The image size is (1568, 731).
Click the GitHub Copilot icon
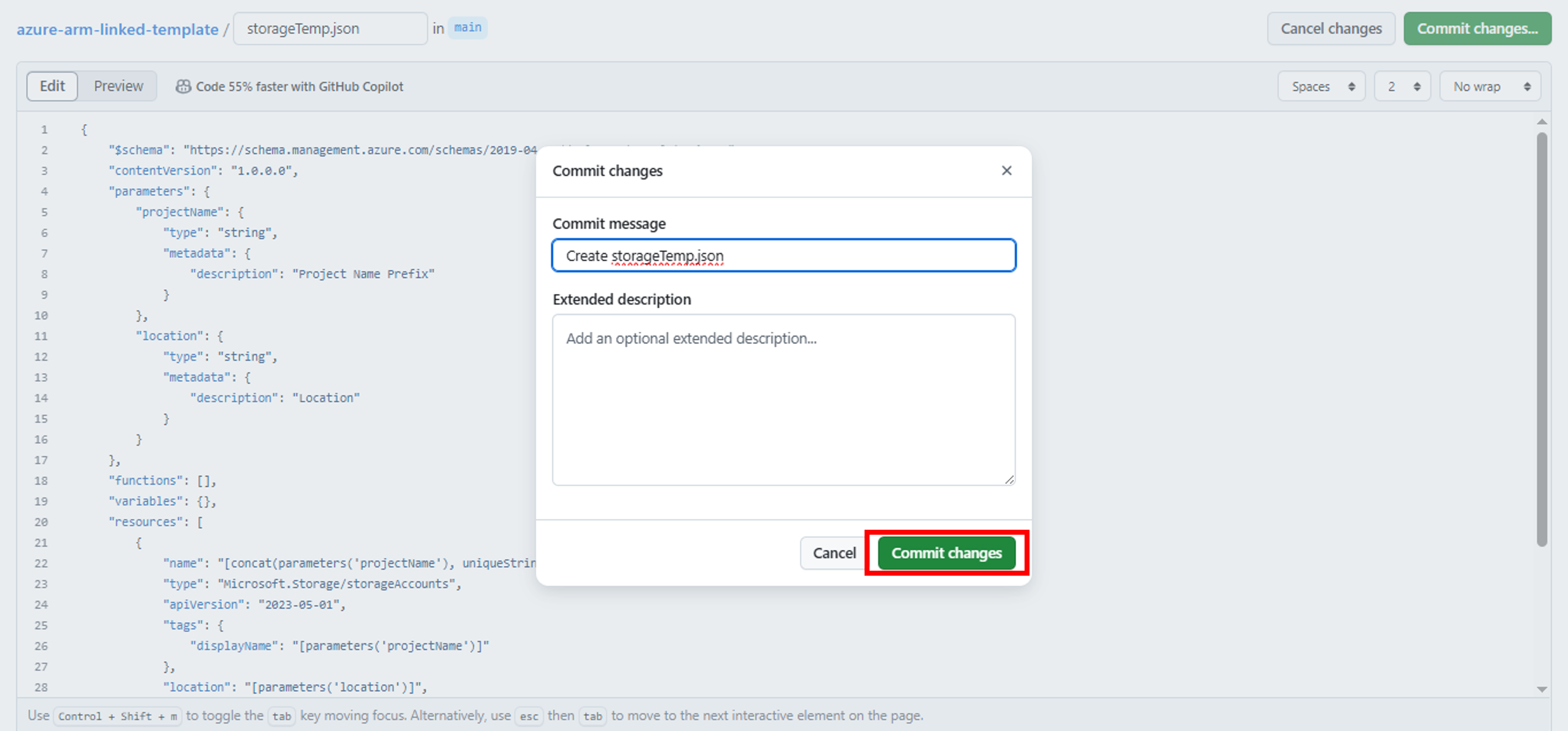tap(183, 87)
